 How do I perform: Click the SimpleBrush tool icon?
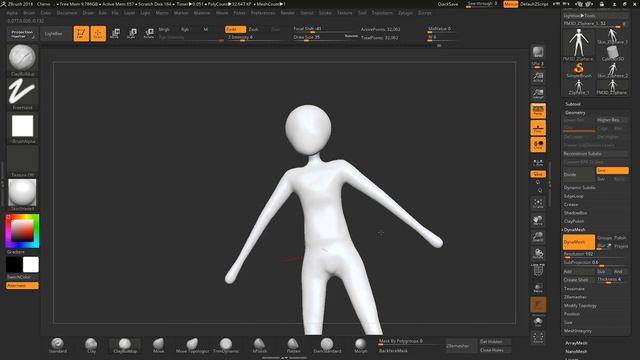tap(579, 70)
